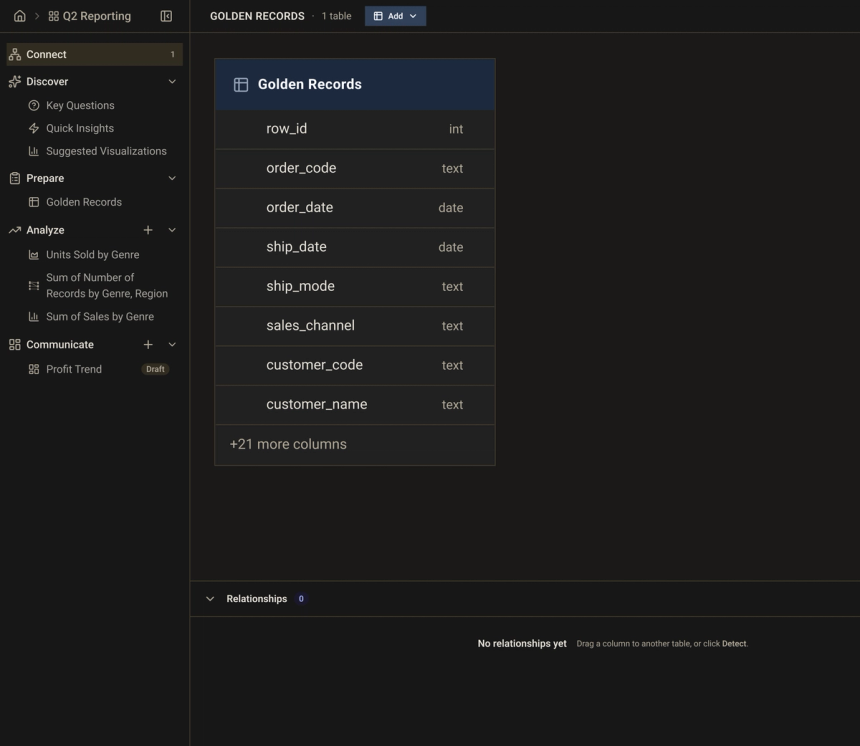
Task: Open Key Questions
Action: 80,105
